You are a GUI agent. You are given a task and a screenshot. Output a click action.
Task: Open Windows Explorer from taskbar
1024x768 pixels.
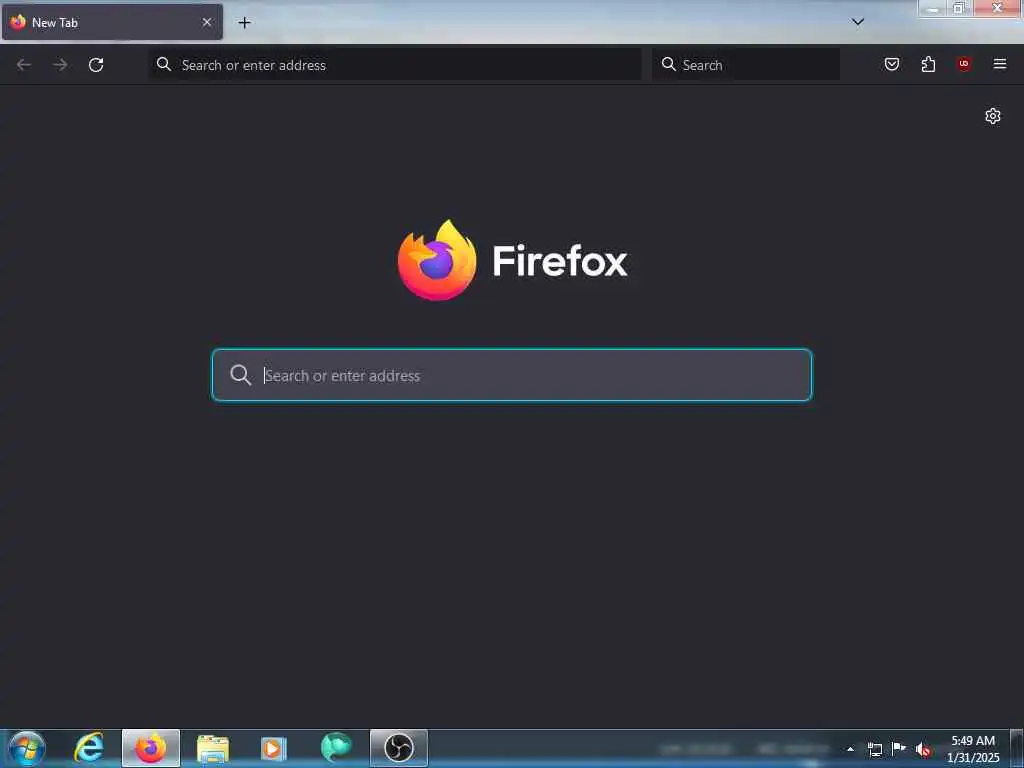[x=213, y=748]
